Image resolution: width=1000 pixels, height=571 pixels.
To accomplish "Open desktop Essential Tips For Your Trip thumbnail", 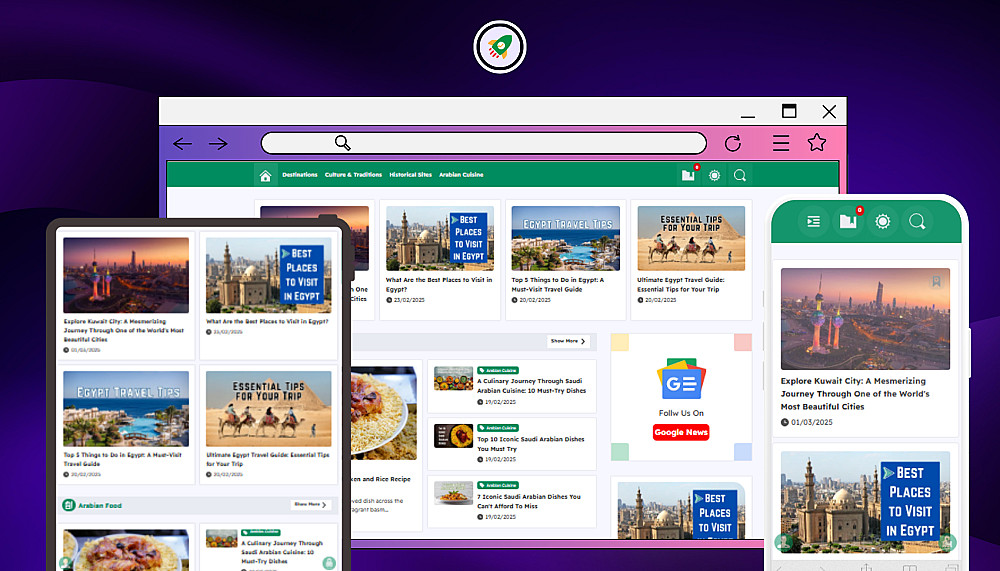I will (691, 238).
